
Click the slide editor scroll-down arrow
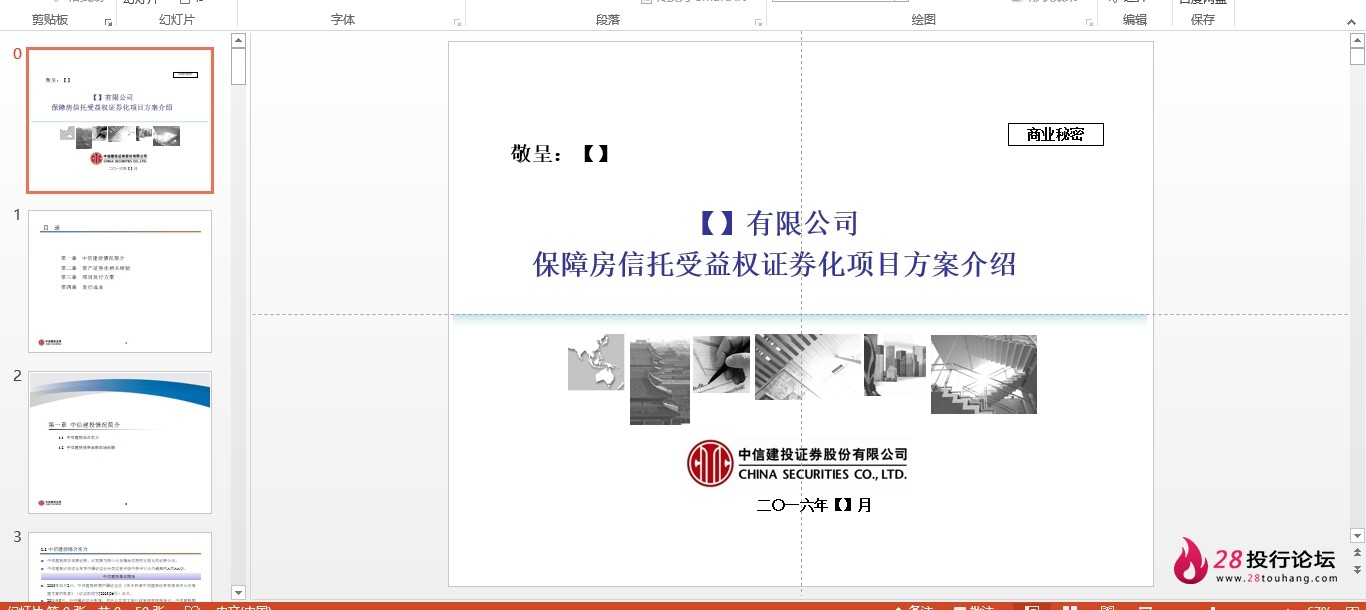(1357, 536)
